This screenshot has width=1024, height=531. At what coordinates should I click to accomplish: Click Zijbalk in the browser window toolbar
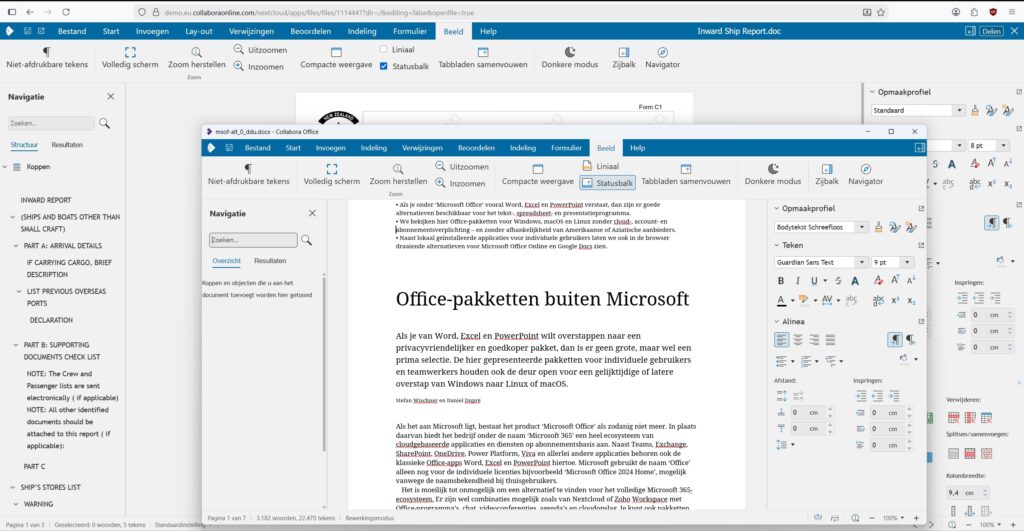pyautogui.click(x=623, y=57)
